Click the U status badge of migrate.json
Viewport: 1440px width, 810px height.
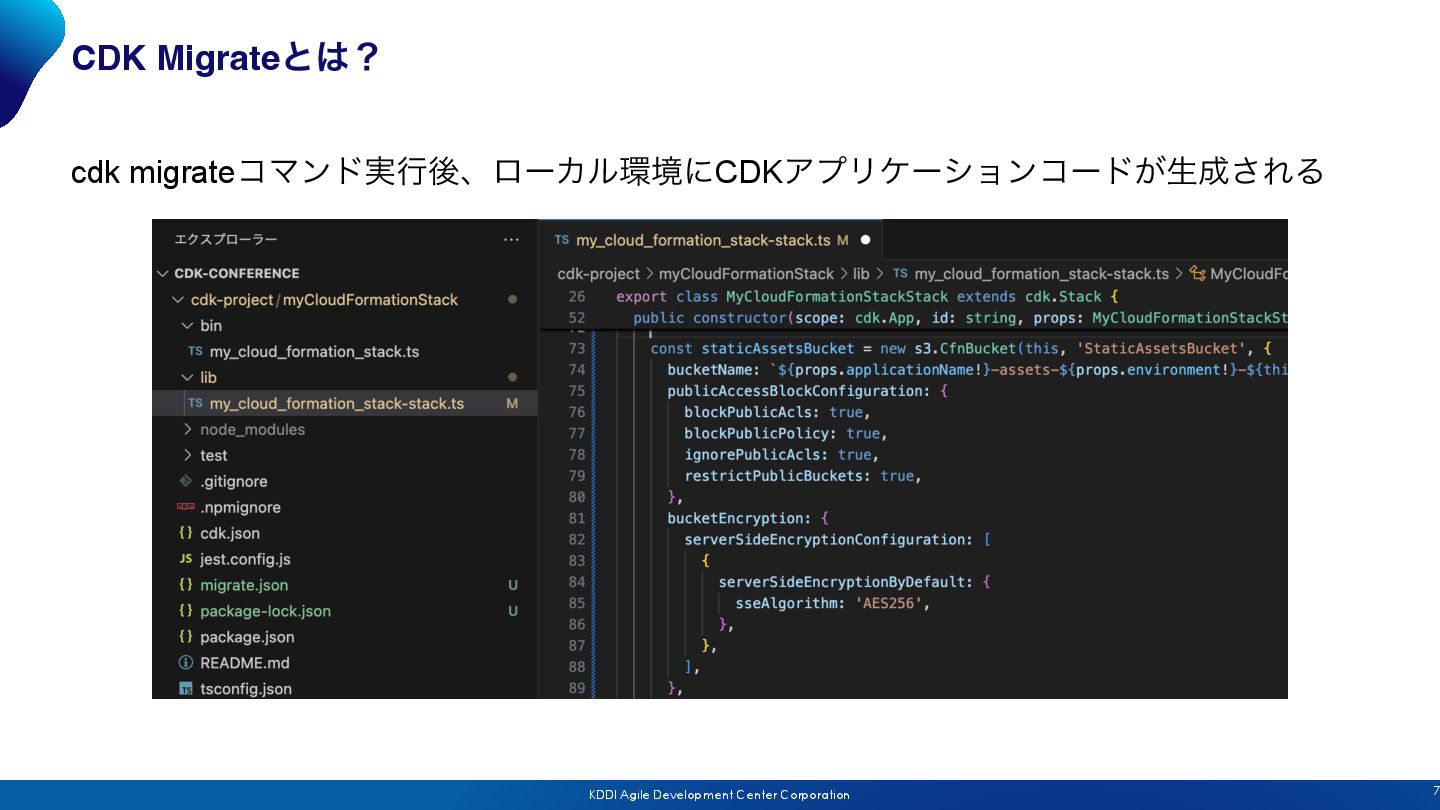coord(513,585)
